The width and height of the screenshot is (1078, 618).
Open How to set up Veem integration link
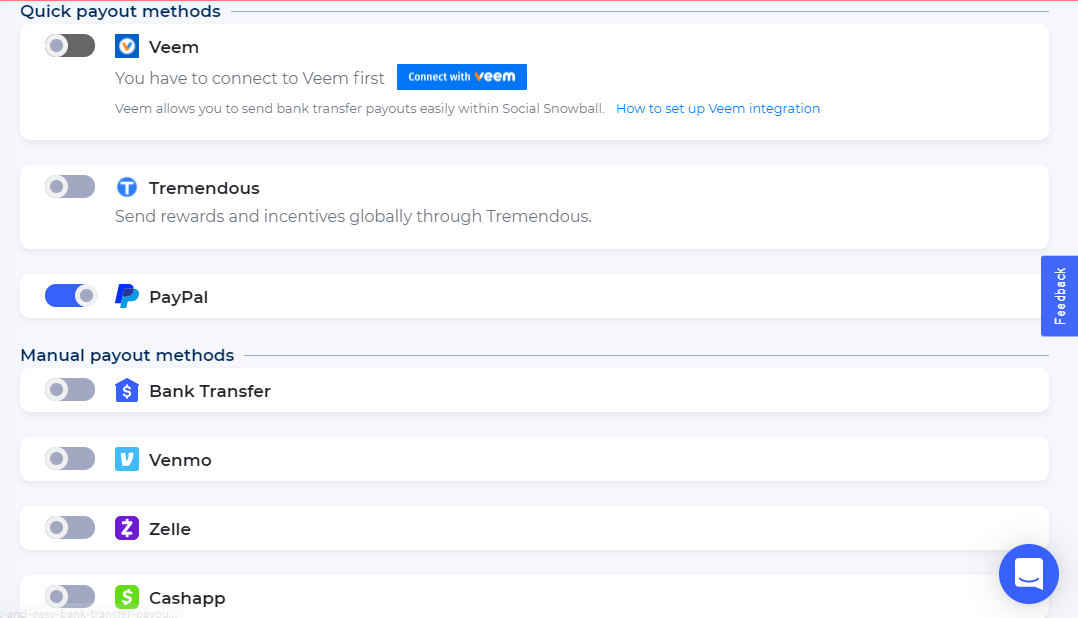pos(718,109)
